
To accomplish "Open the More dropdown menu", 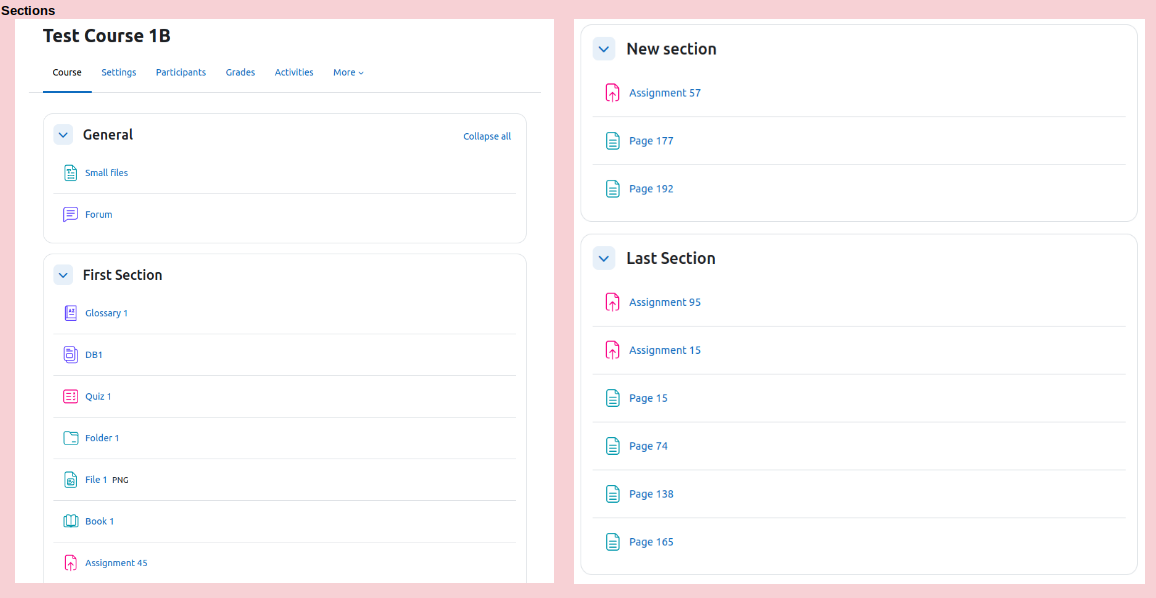I will click(x=348, y=72).
